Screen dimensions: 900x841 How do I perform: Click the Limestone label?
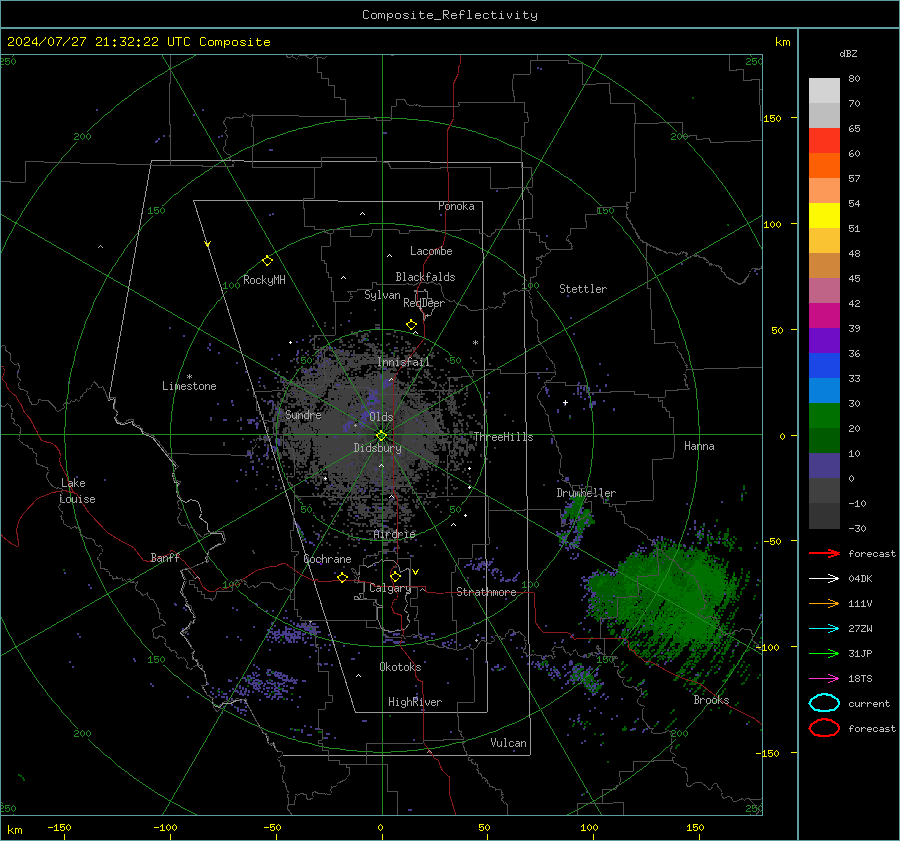(x=189, y=386)
